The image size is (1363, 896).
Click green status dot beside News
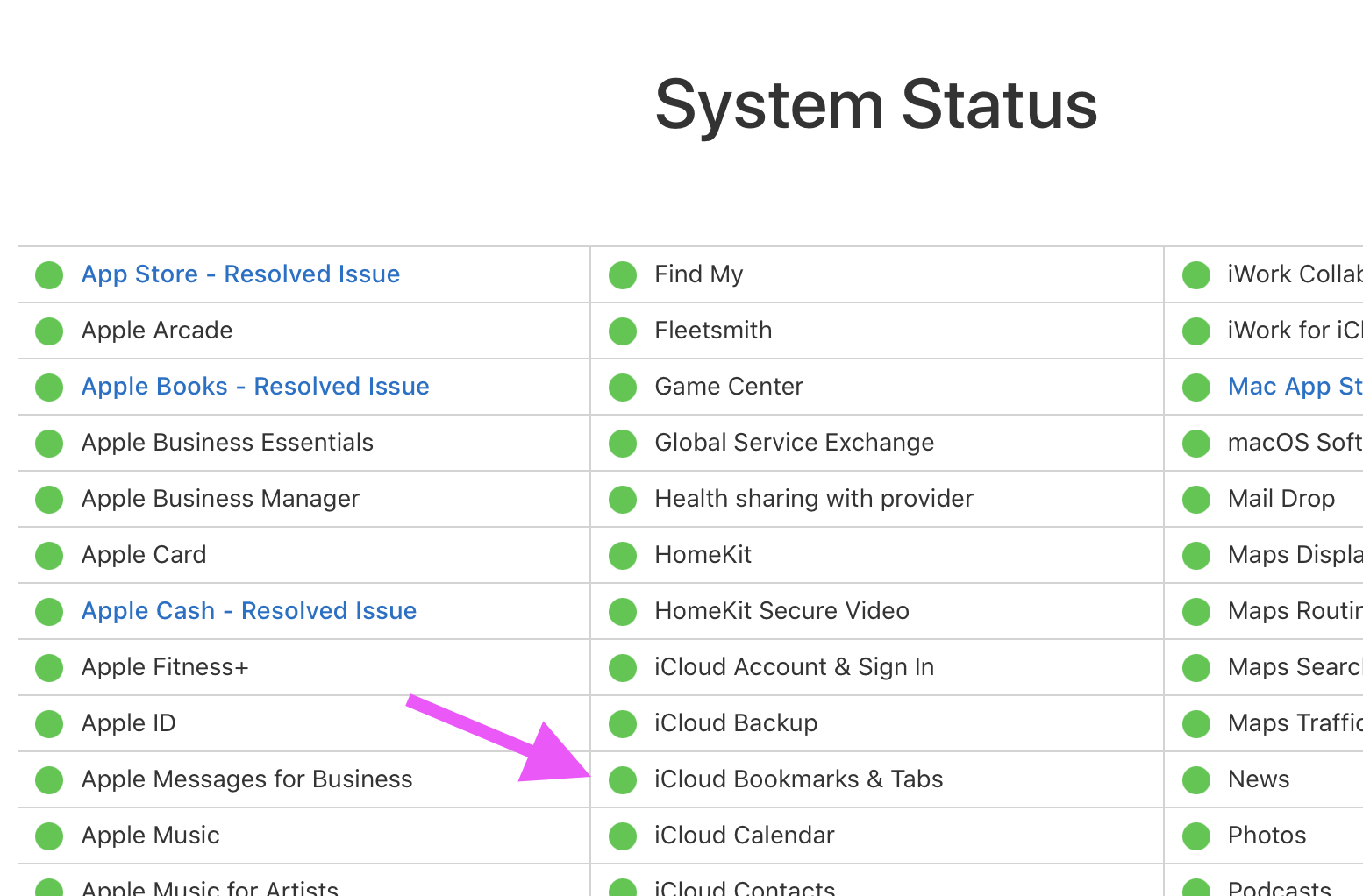[1196, 780]
